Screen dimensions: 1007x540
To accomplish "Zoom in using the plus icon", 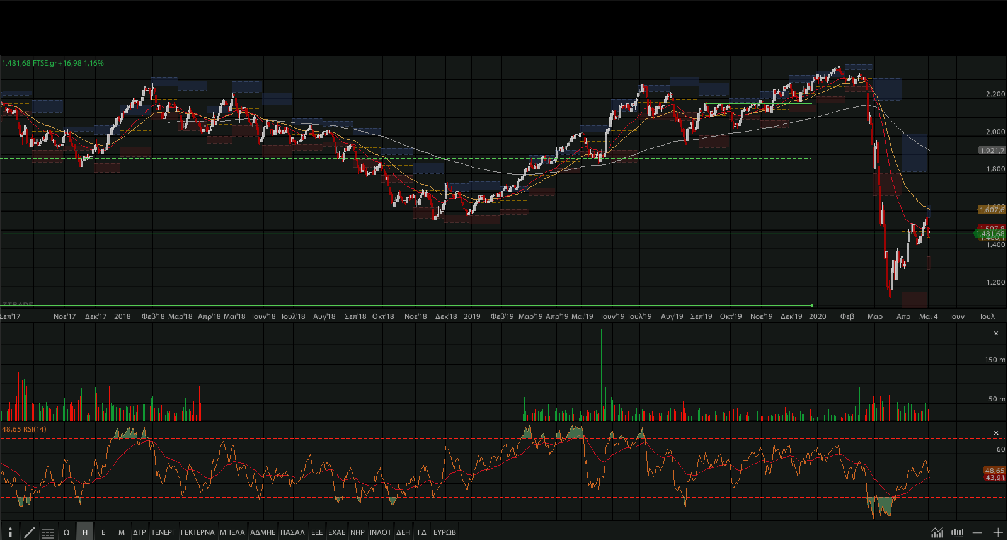I will (x=998, y=532).
